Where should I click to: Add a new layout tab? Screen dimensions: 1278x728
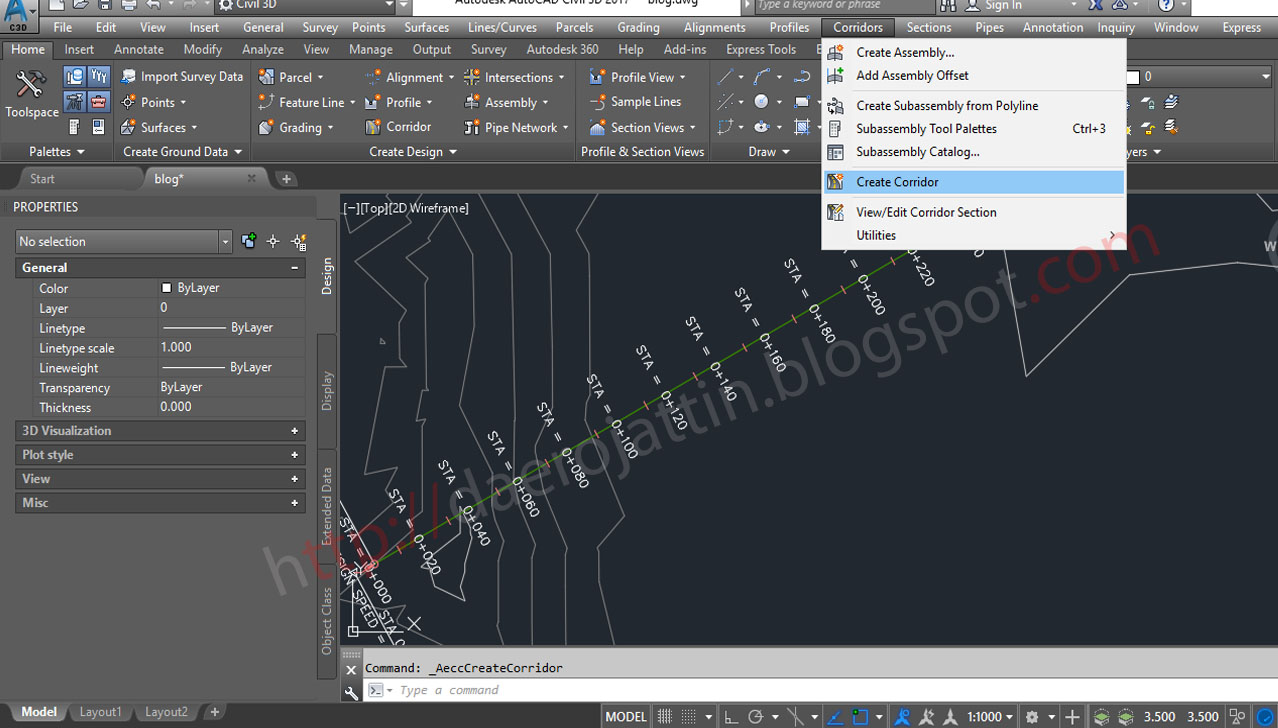[214, 712]
